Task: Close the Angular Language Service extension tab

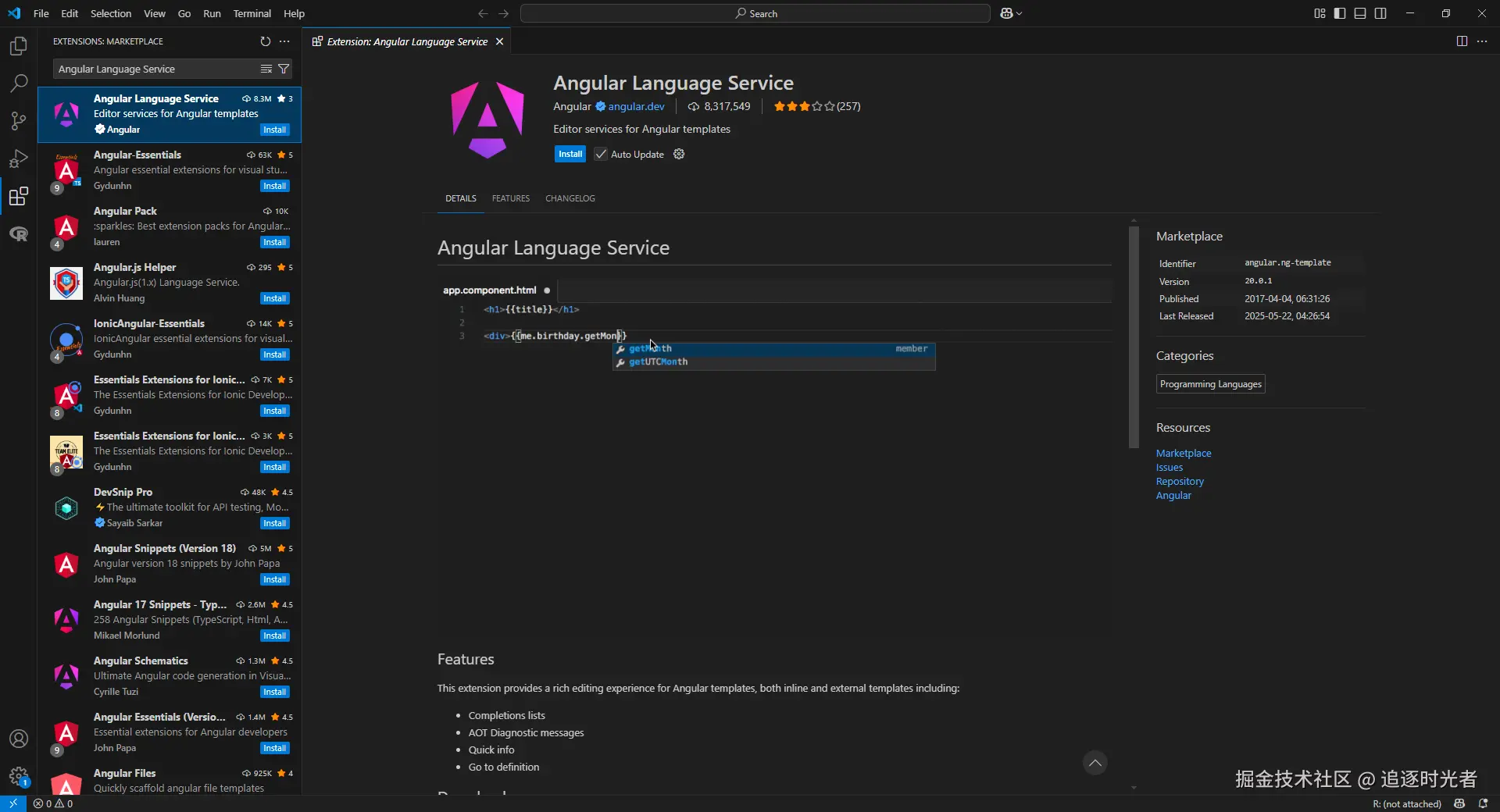Action: click(x=500, y=41)
